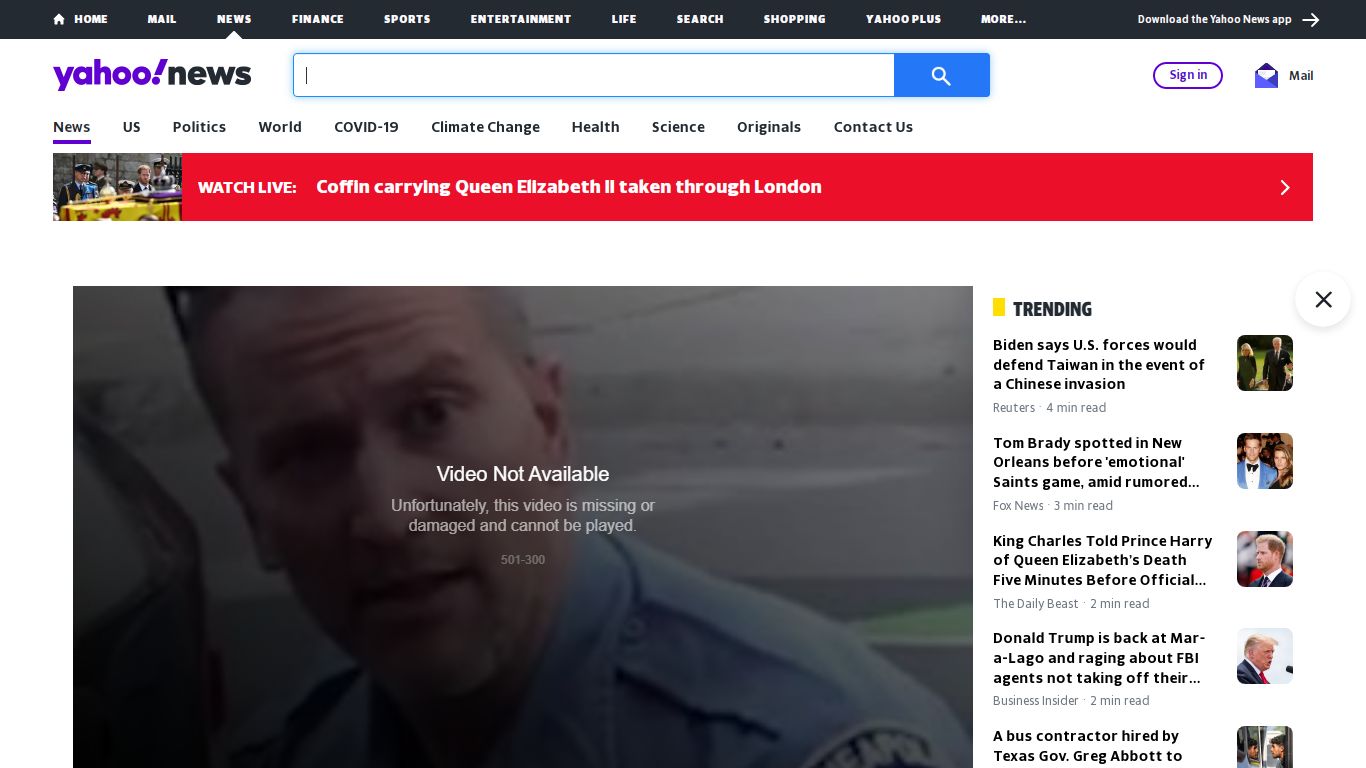Viewport: 1366px width, 768px height.
Task: Click the blue magnifier search button
Action: coord(942,75)
